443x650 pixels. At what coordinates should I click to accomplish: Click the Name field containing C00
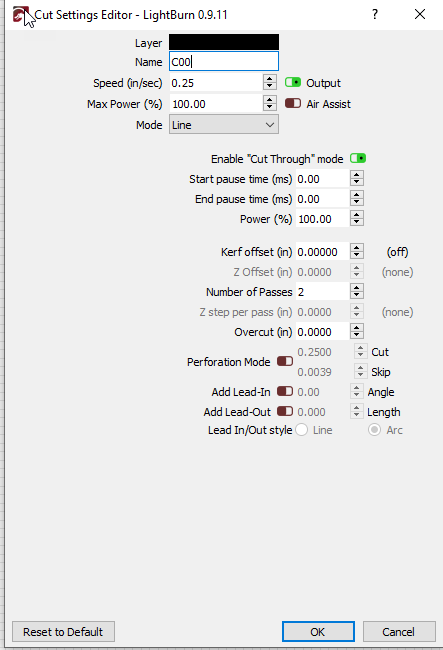(x=224, y=62)
